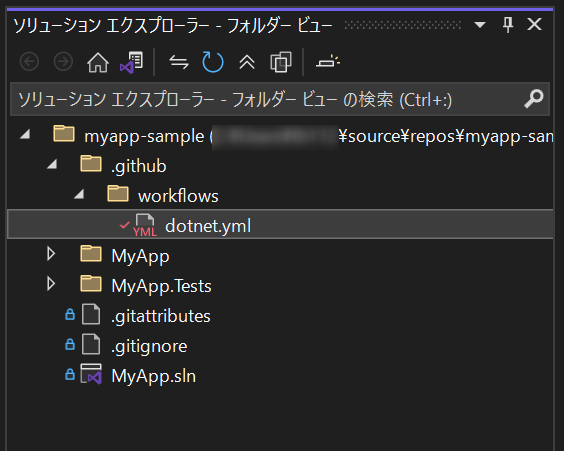Toggle Show All Files button
564x451 pixels.
tap(281, 62)
